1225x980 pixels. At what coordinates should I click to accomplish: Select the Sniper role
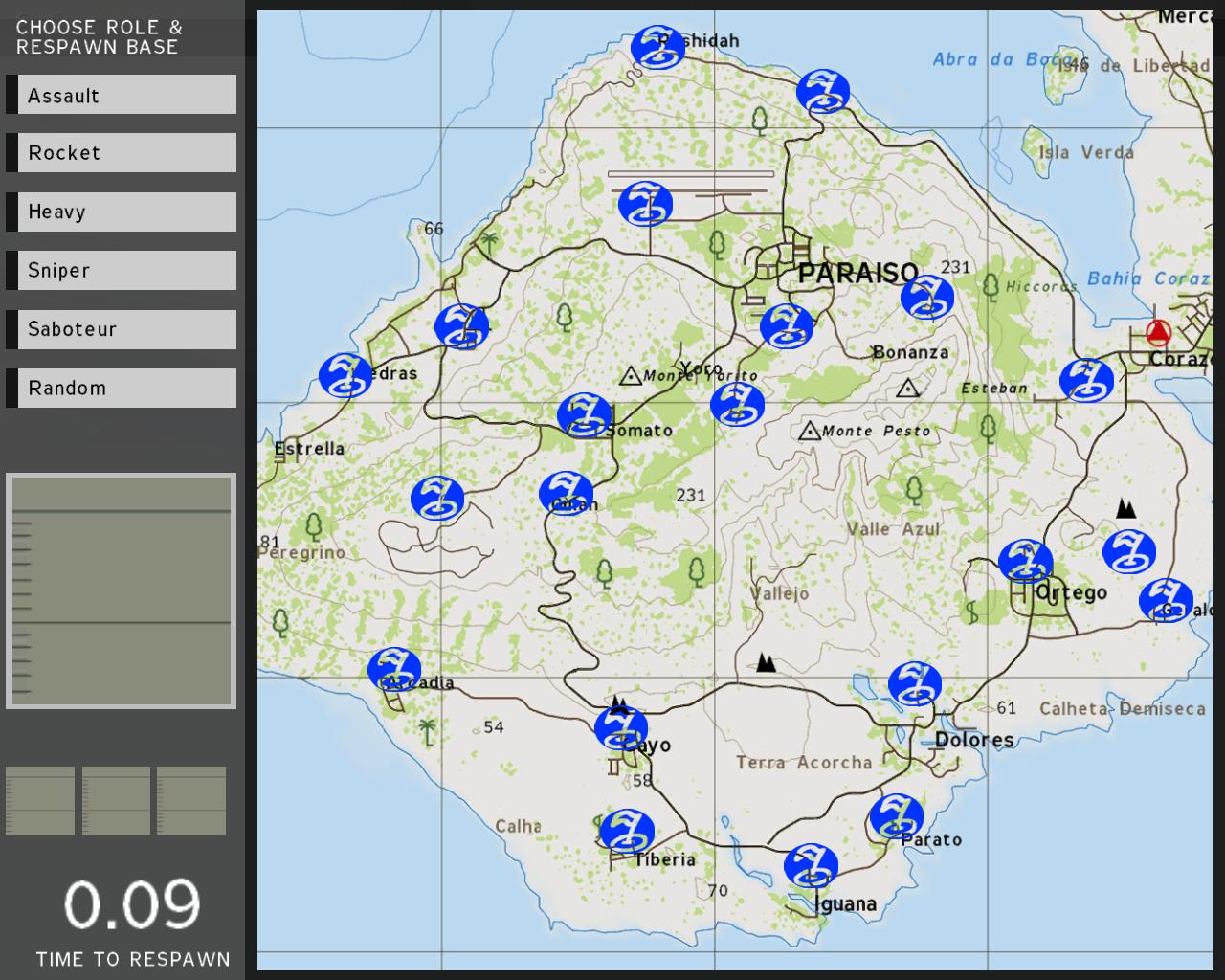[x=122, y=270]
